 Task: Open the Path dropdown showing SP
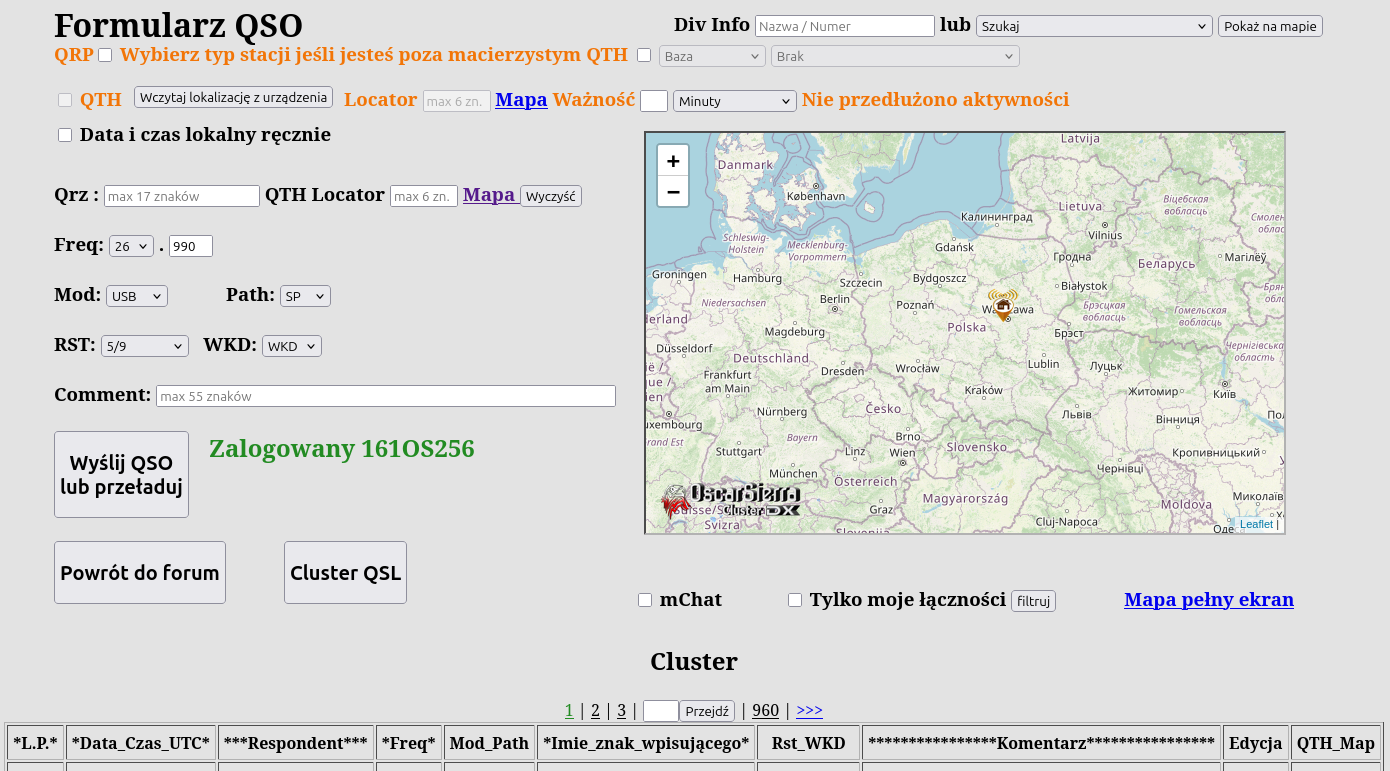pyautogui.click(x=305, y=296)
